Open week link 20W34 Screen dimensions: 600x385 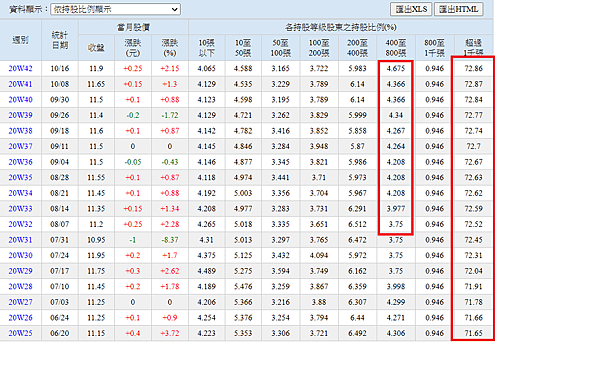(x=21, y=193)
